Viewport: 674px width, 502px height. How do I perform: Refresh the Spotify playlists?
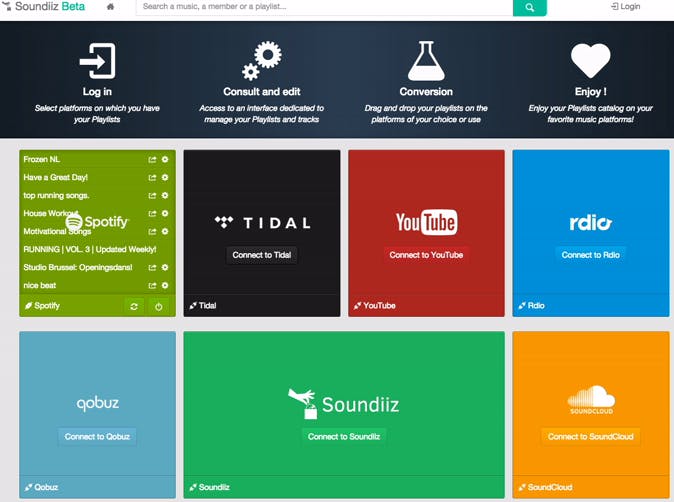(x=134, y=306)
